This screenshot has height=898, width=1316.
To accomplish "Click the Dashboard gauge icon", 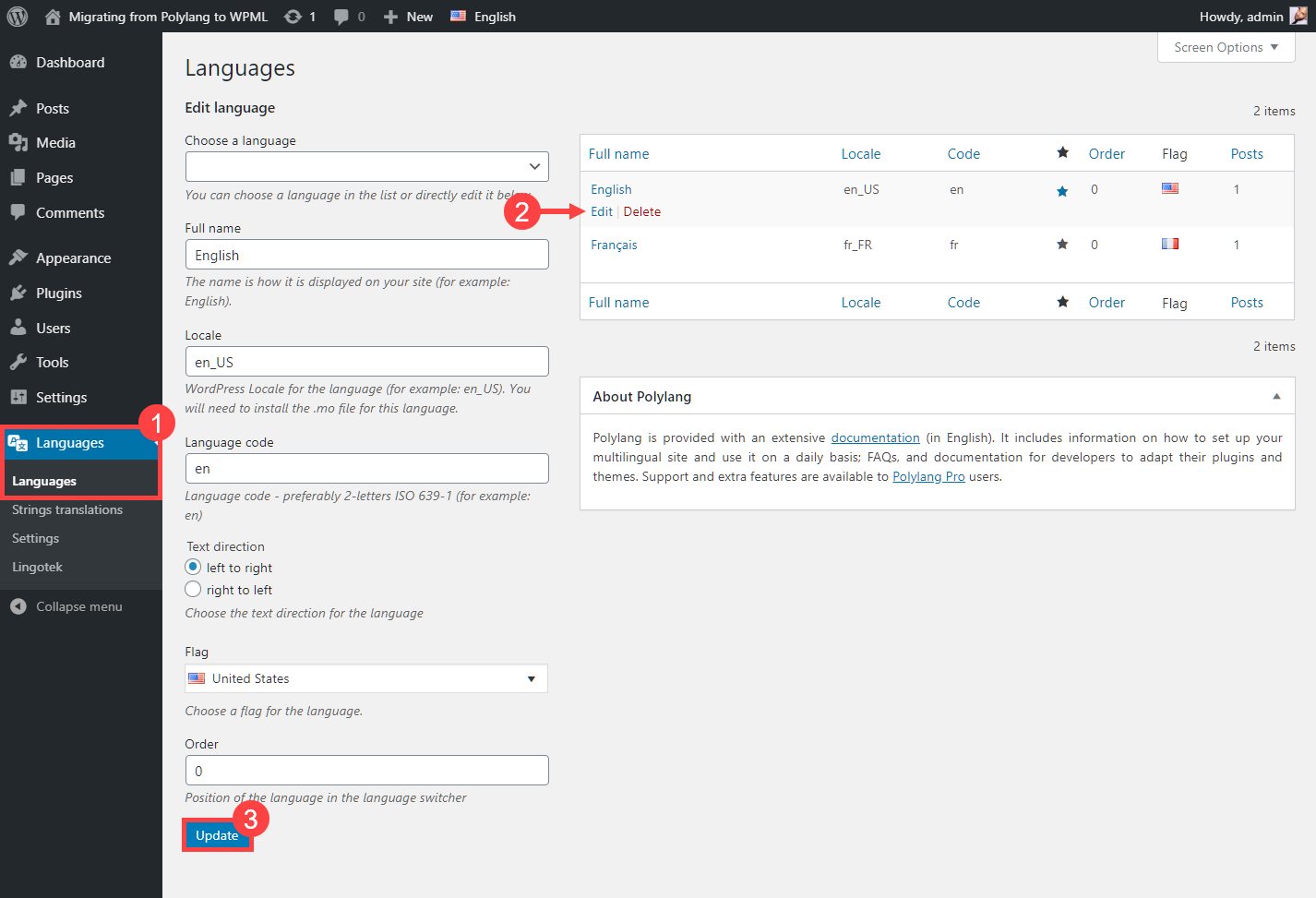I will [18, 62].
